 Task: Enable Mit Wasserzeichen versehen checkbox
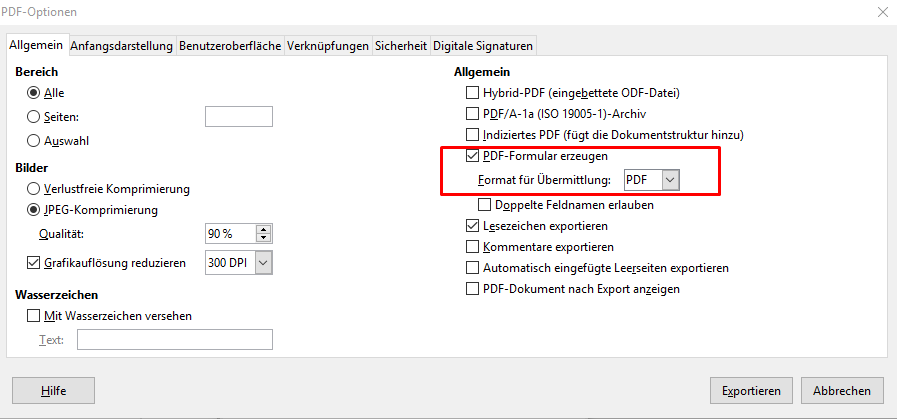(x=34, y=316)
